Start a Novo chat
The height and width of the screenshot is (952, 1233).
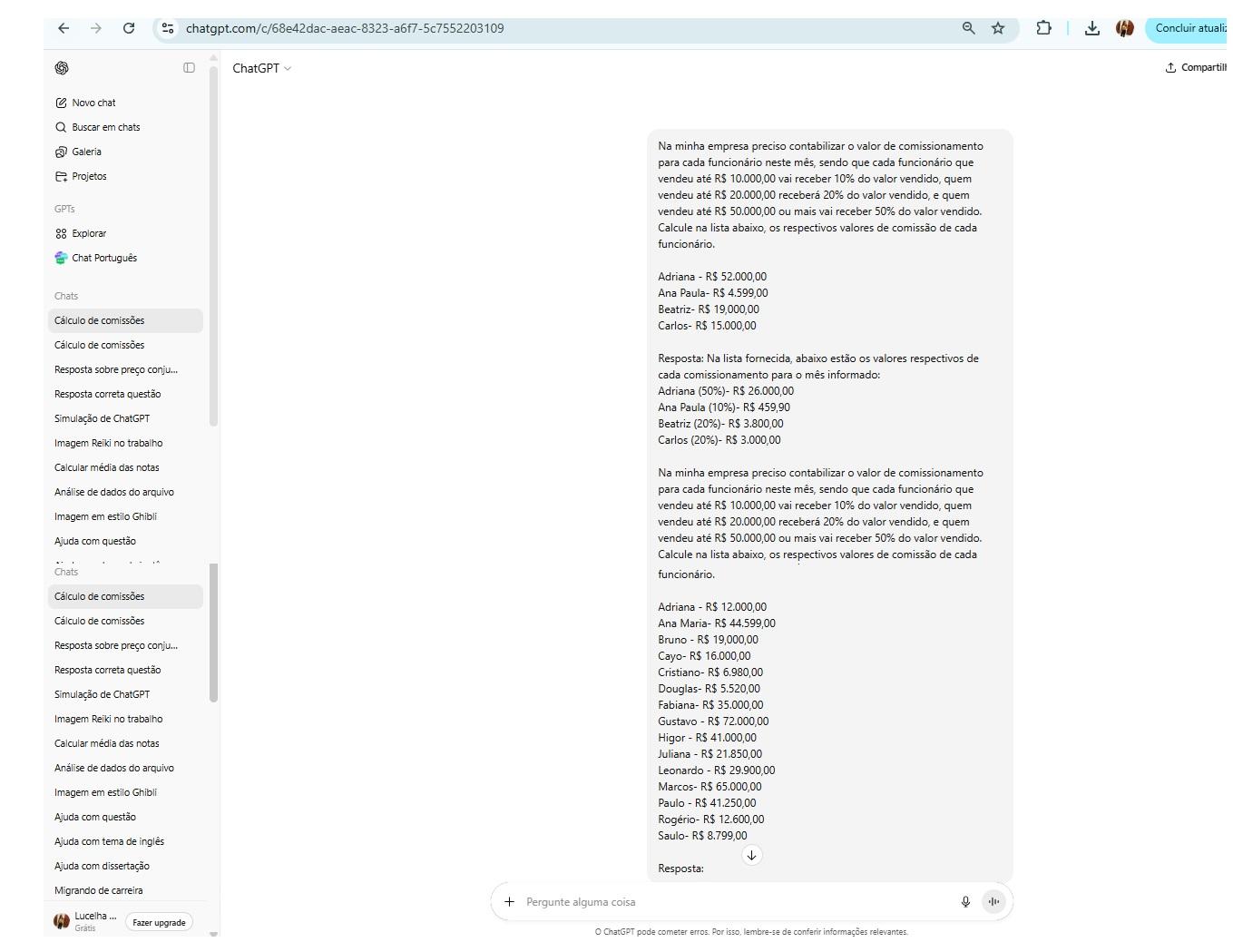(85, 103)
